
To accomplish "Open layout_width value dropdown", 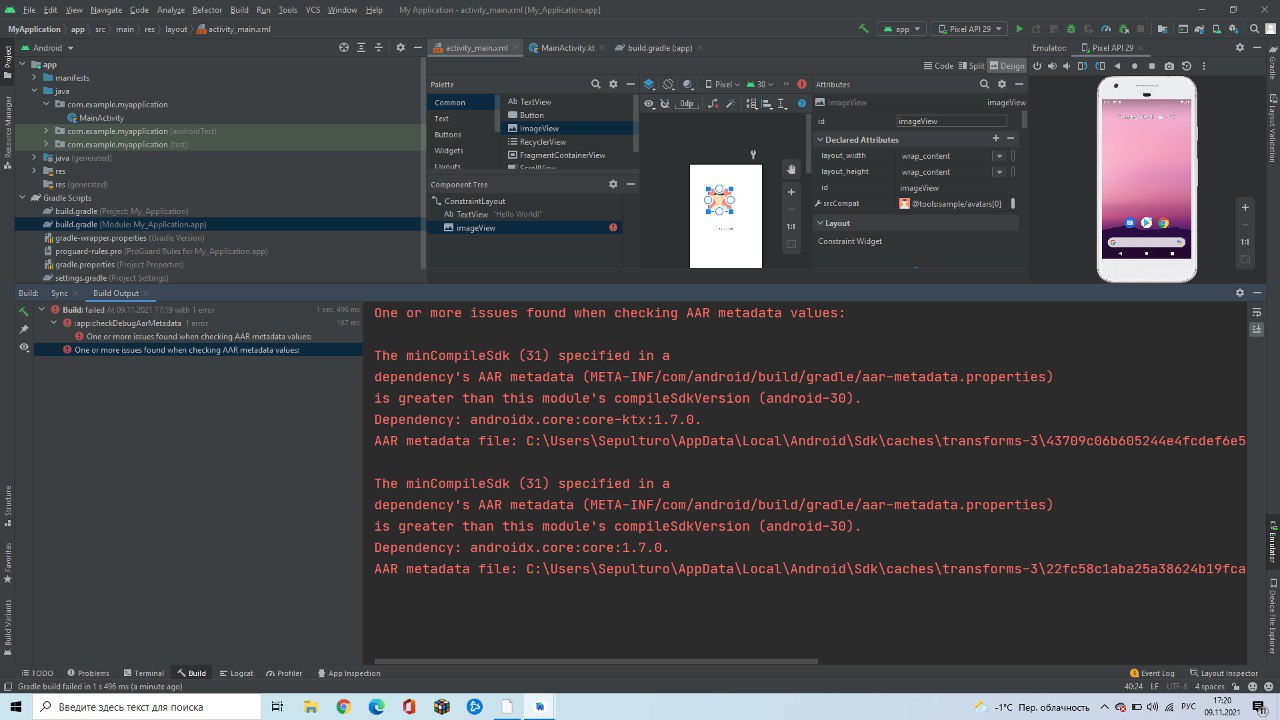I will 998,156.
